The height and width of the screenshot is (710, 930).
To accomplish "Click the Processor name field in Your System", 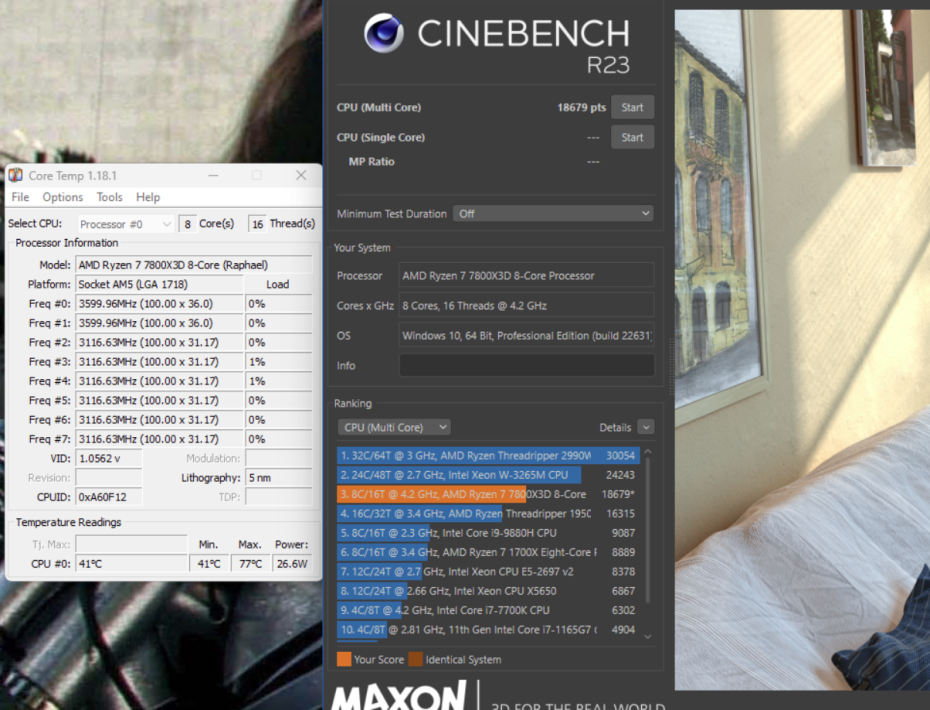I will click(527, 276).
